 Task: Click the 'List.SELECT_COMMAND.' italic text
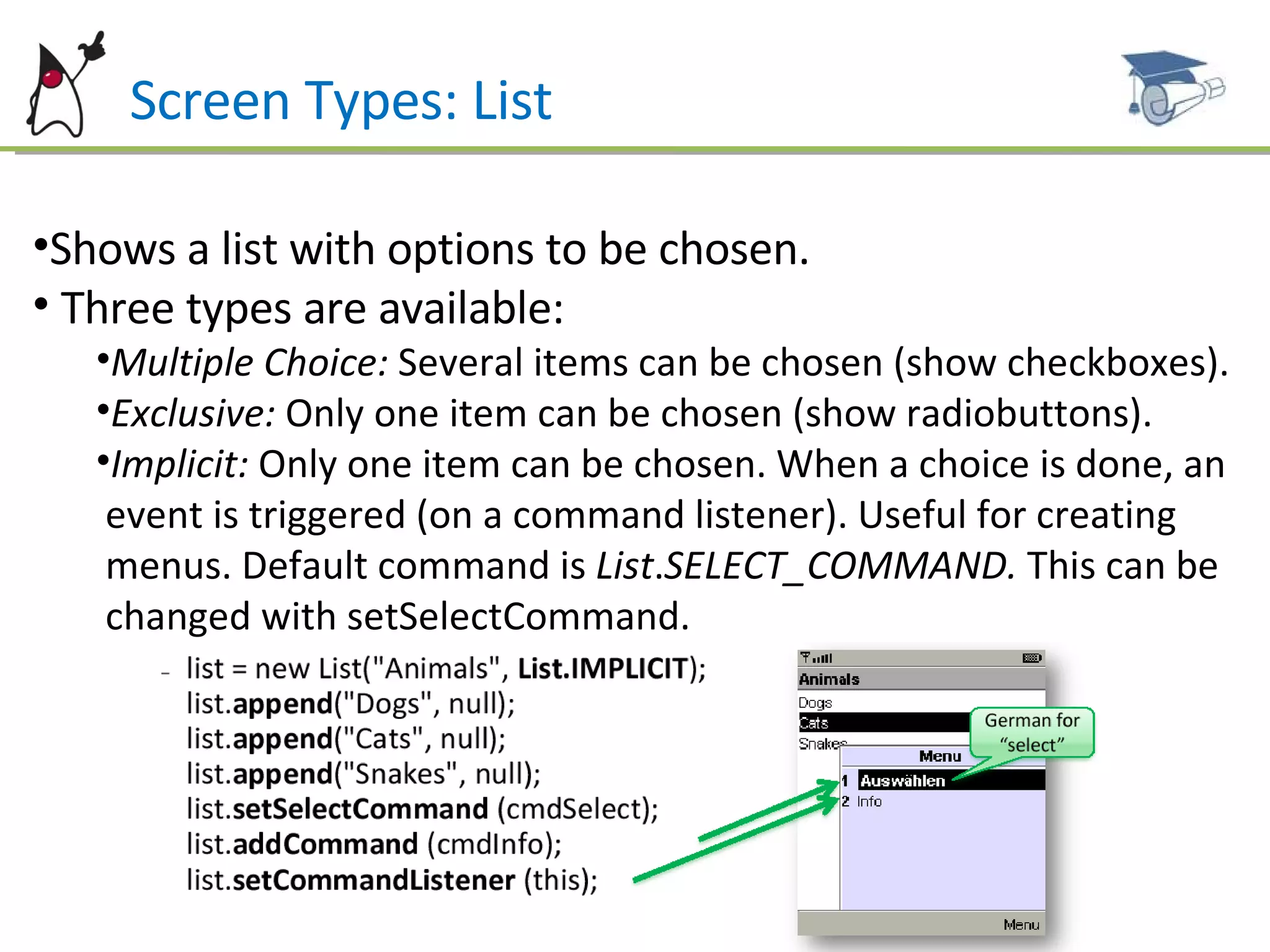click(805, 566)
